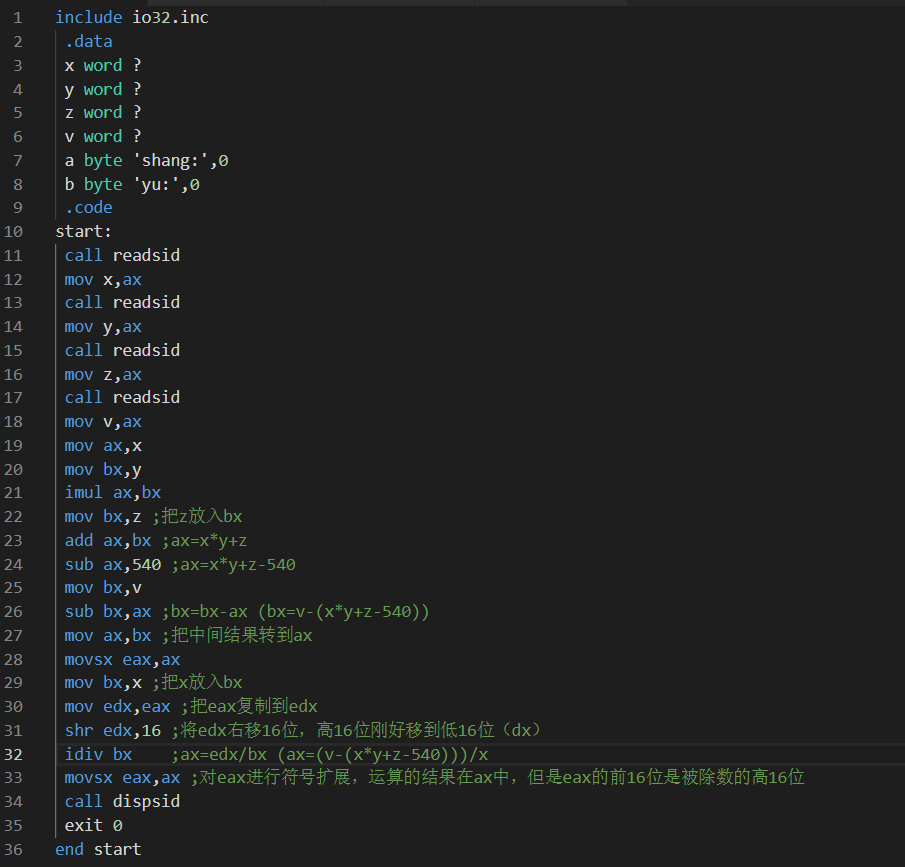This screenshot has width=905, height=867.
Task: Click 'call readsid' on line 11
Action: (x=122, y=255)
